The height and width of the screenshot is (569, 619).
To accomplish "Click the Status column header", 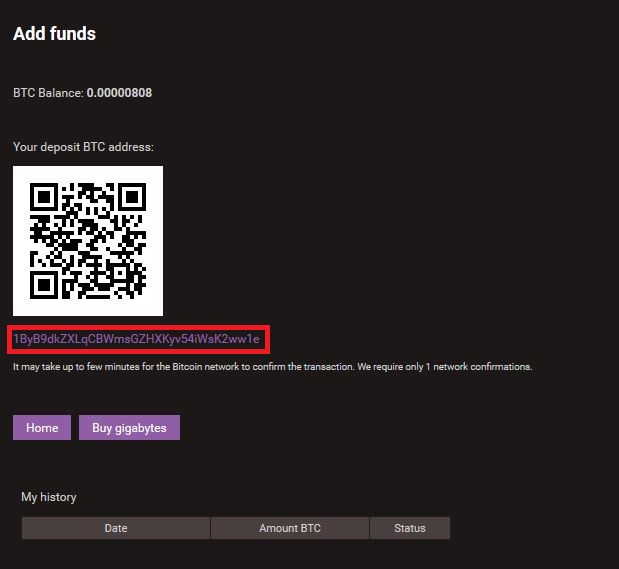I will coord(410,528).
